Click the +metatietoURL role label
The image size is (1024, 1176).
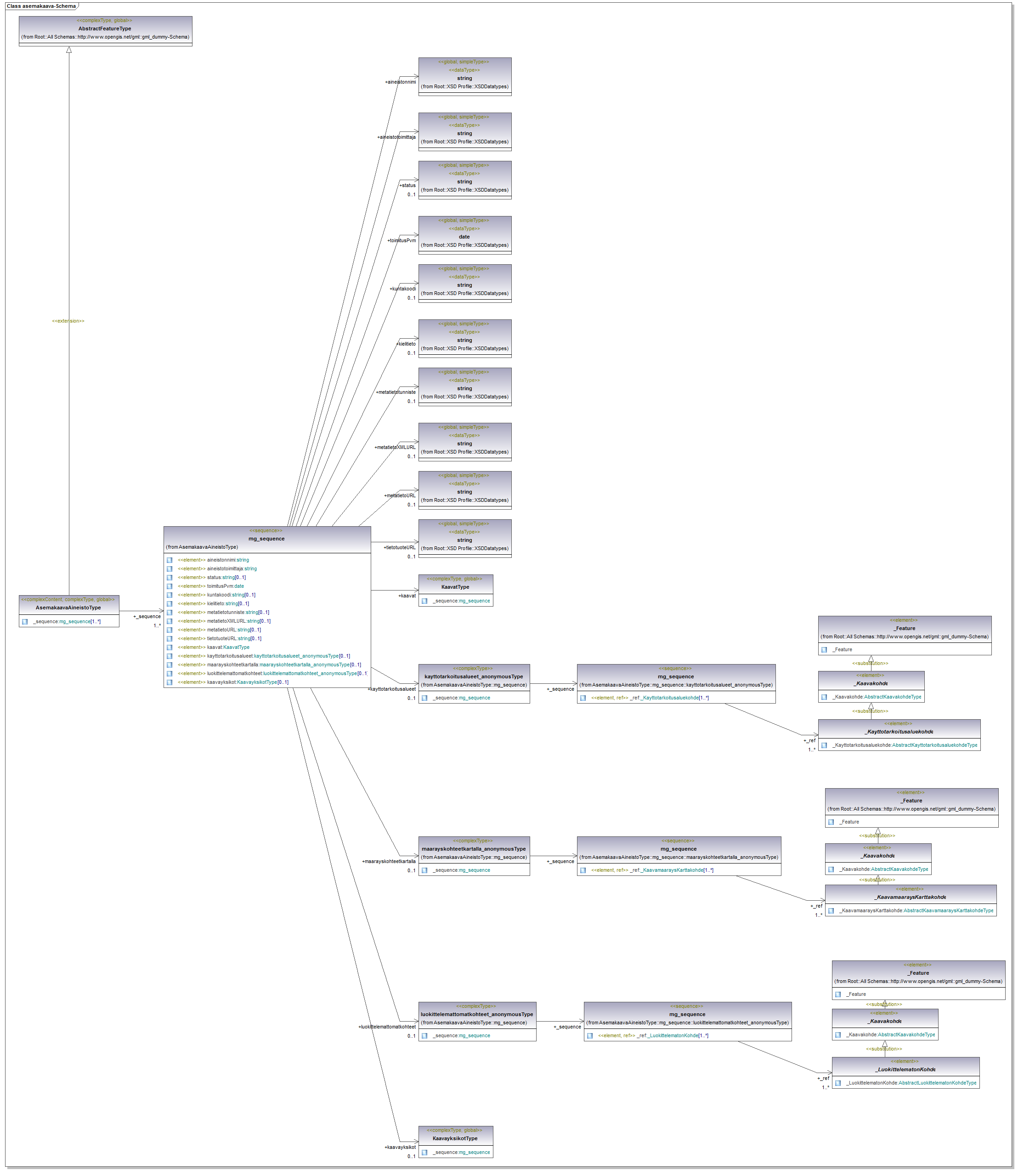[x=400, y=496]
